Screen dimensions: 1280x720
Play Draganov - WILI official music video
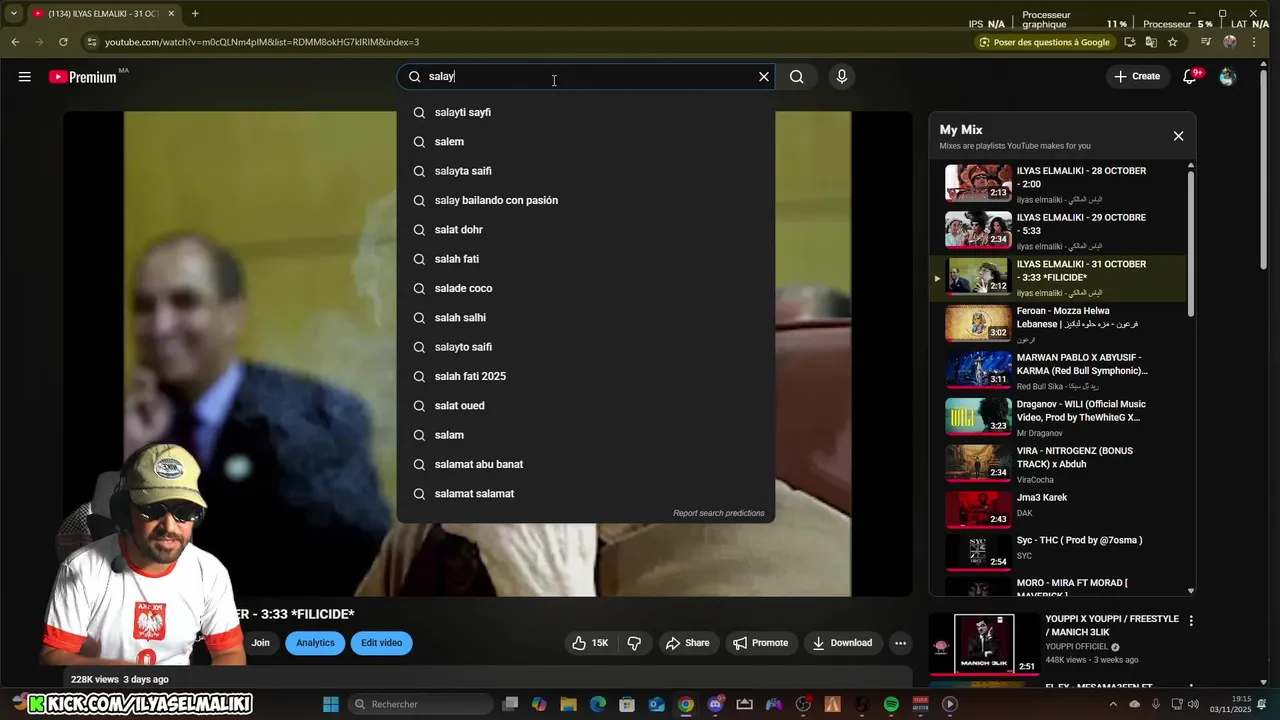click(x=1059, y=418)
